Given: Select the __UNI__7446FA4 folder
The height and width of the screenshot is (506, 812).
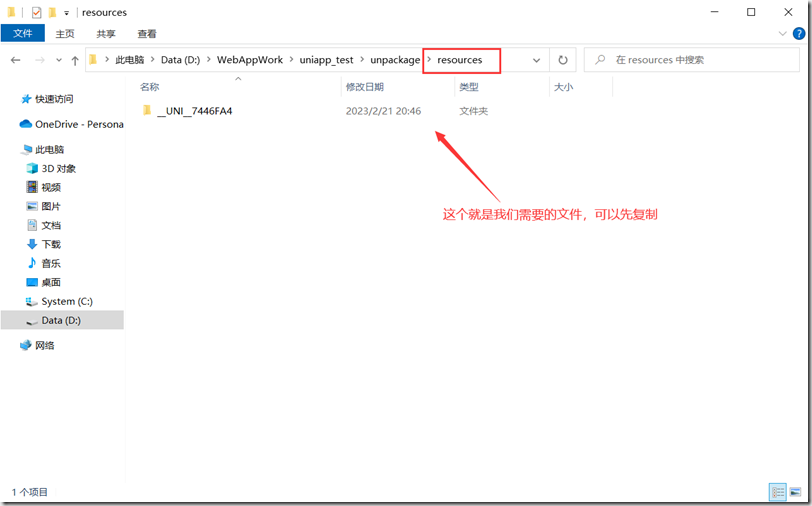Looking at the screenshot, I should (194, 111).
